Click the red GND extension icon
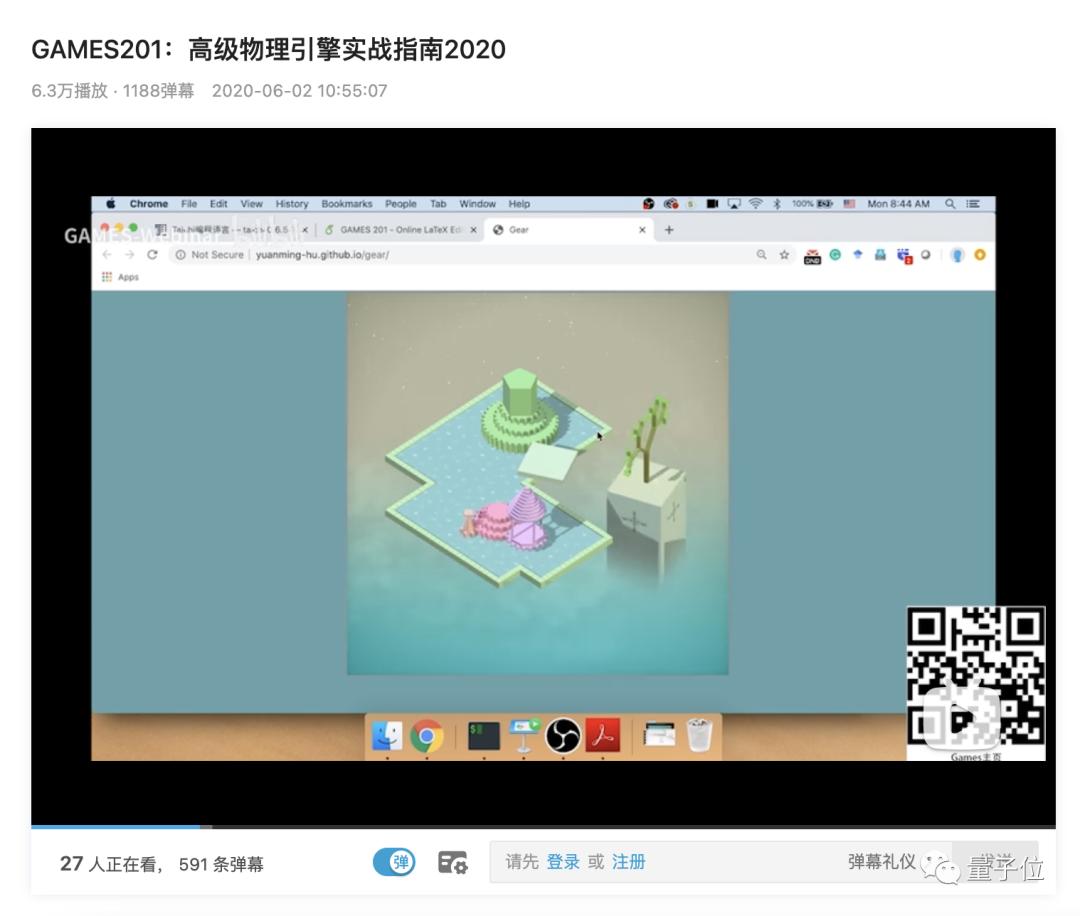Viewport: 1080px width, 916px height. click(813, 256)
